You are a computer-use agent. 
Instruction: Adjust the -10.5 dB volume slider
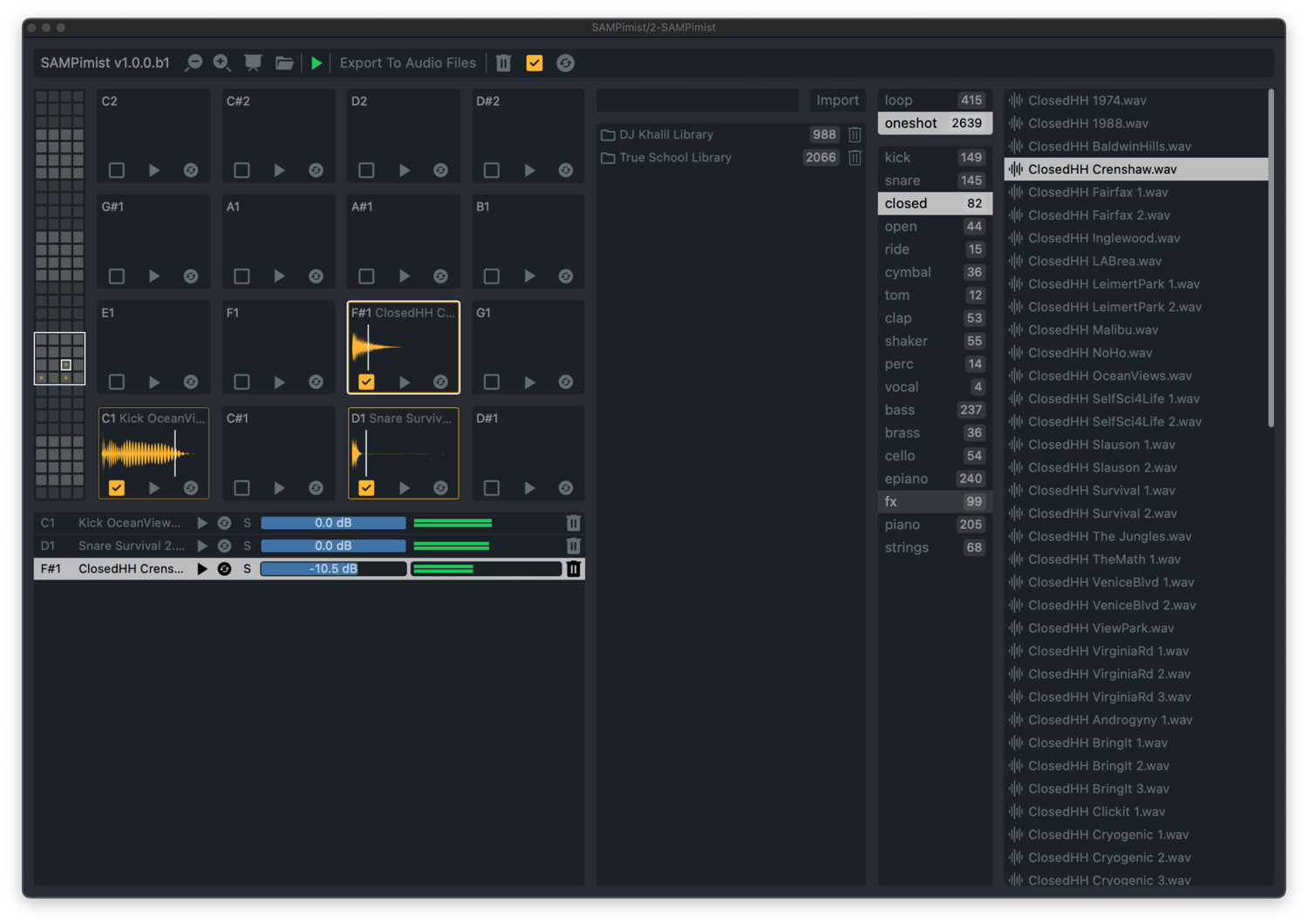point(333,568)
